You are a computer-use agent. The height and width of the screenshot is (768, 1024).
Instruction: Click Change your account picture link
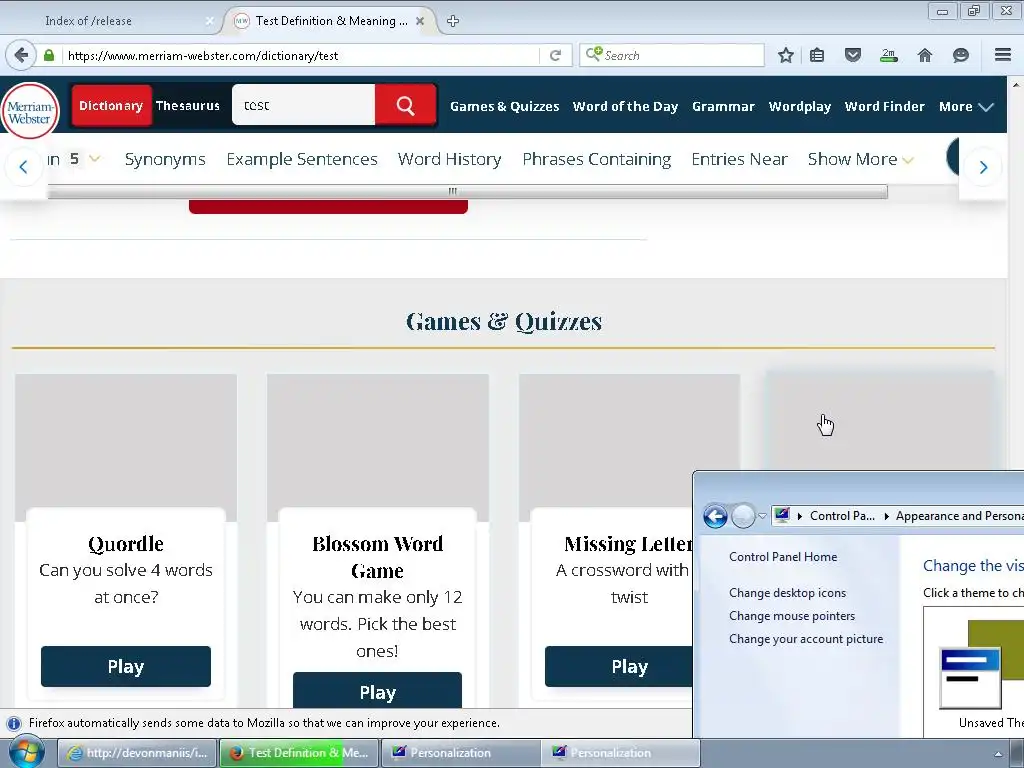(x=806, y=639)
